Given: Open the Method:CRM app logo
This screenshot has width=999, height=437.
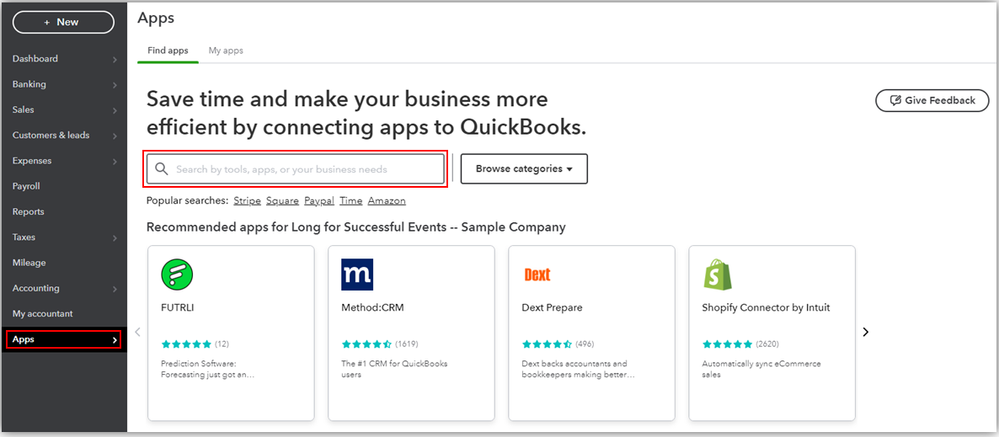Looking at the screenshot, I should [357, 274].
